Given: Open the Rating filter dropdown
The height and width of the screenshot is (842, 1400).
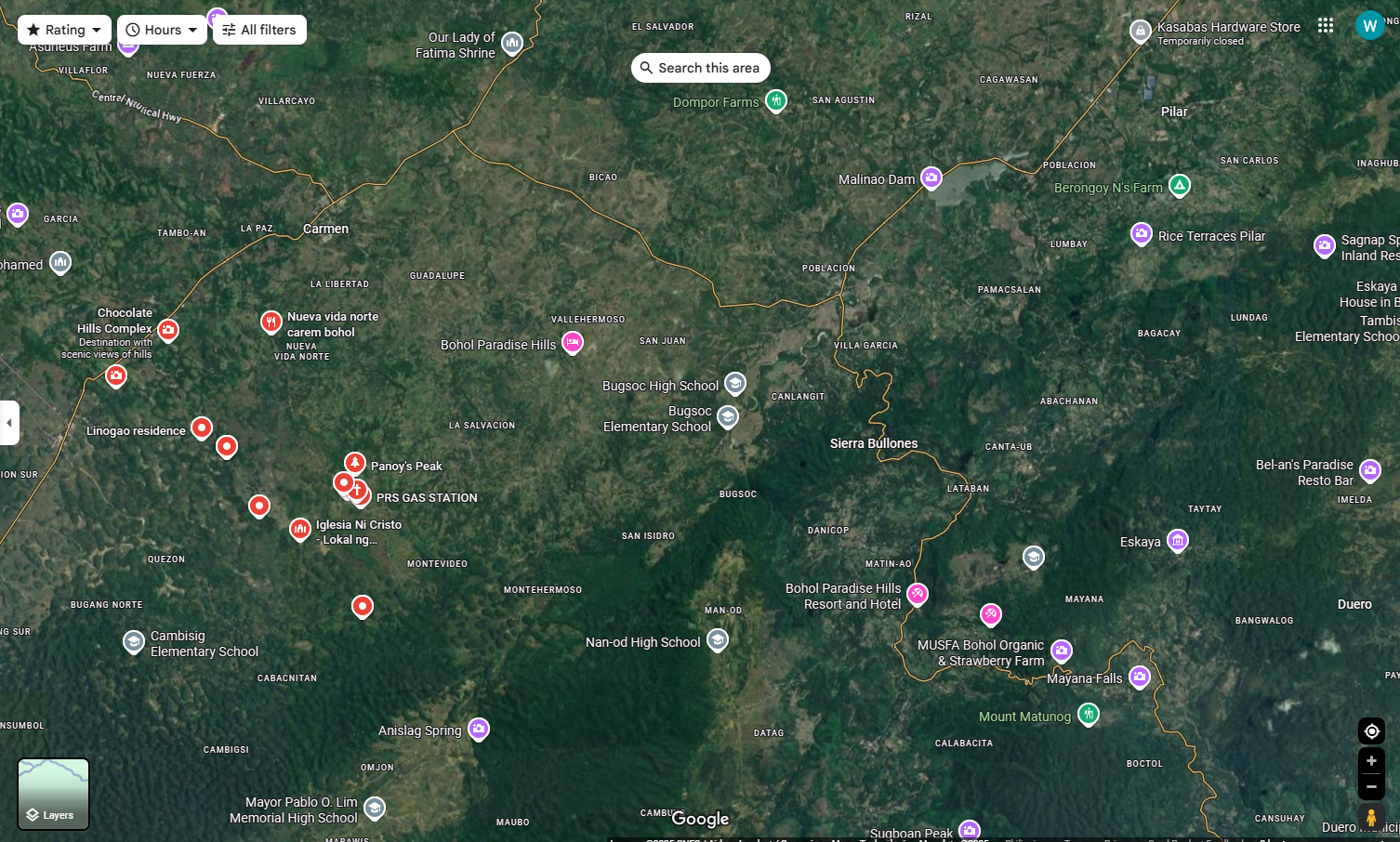Looking at the screenshot, I should 64,30.
